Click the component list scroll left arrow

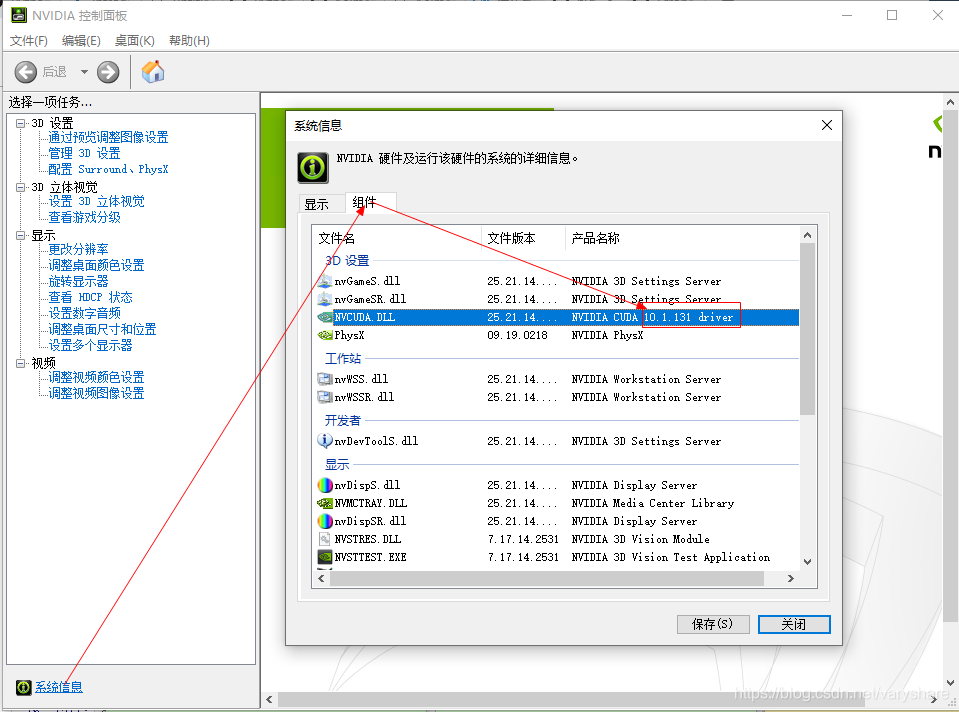321,578
